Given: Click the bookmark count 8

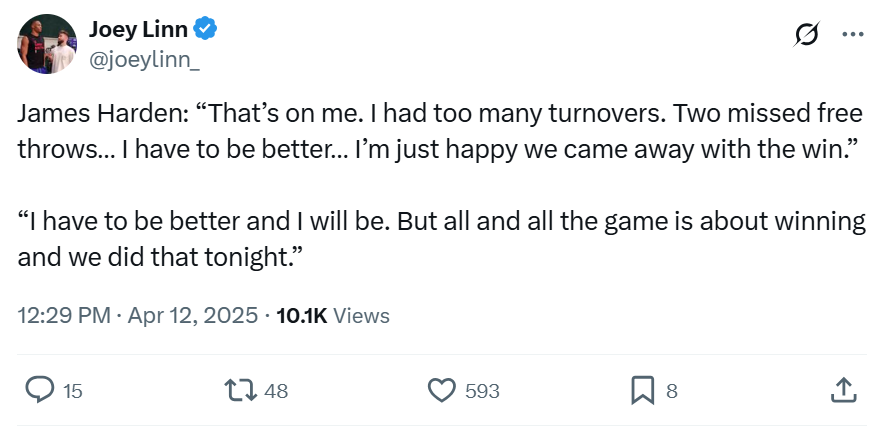Looking at the screenshot, I should tap(672, 391).
